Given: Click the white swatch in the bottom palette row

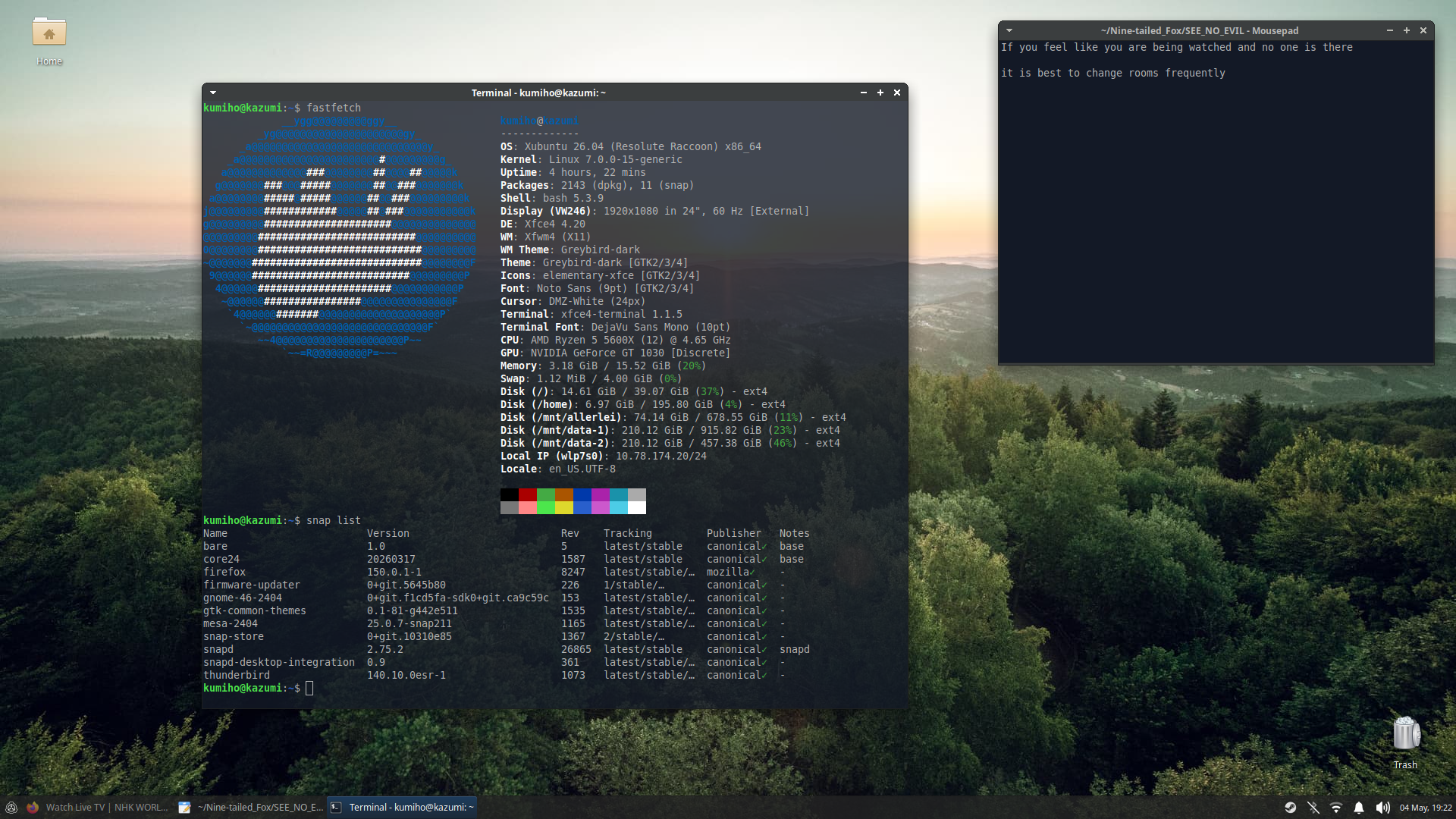Looking at the screenshot, I should [637, 507].
